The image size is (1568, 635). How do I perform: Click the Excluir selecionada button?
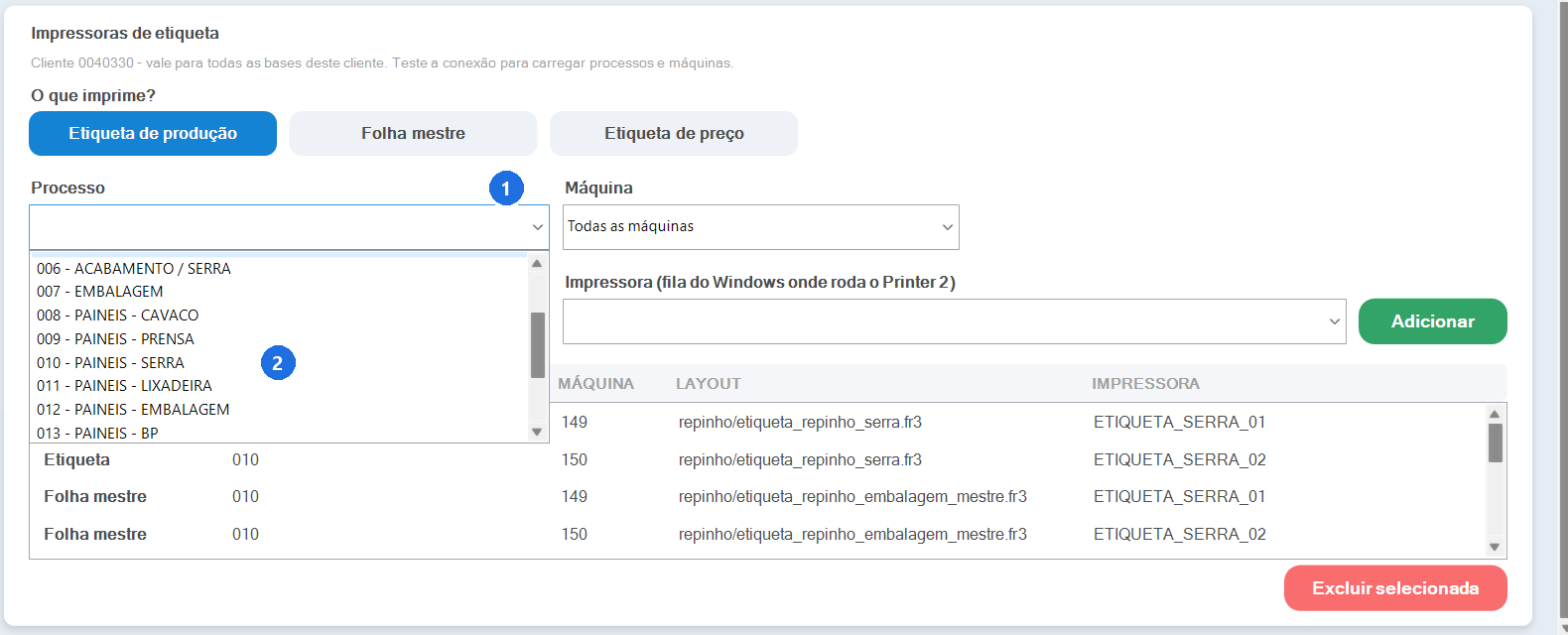[1395, 588]
